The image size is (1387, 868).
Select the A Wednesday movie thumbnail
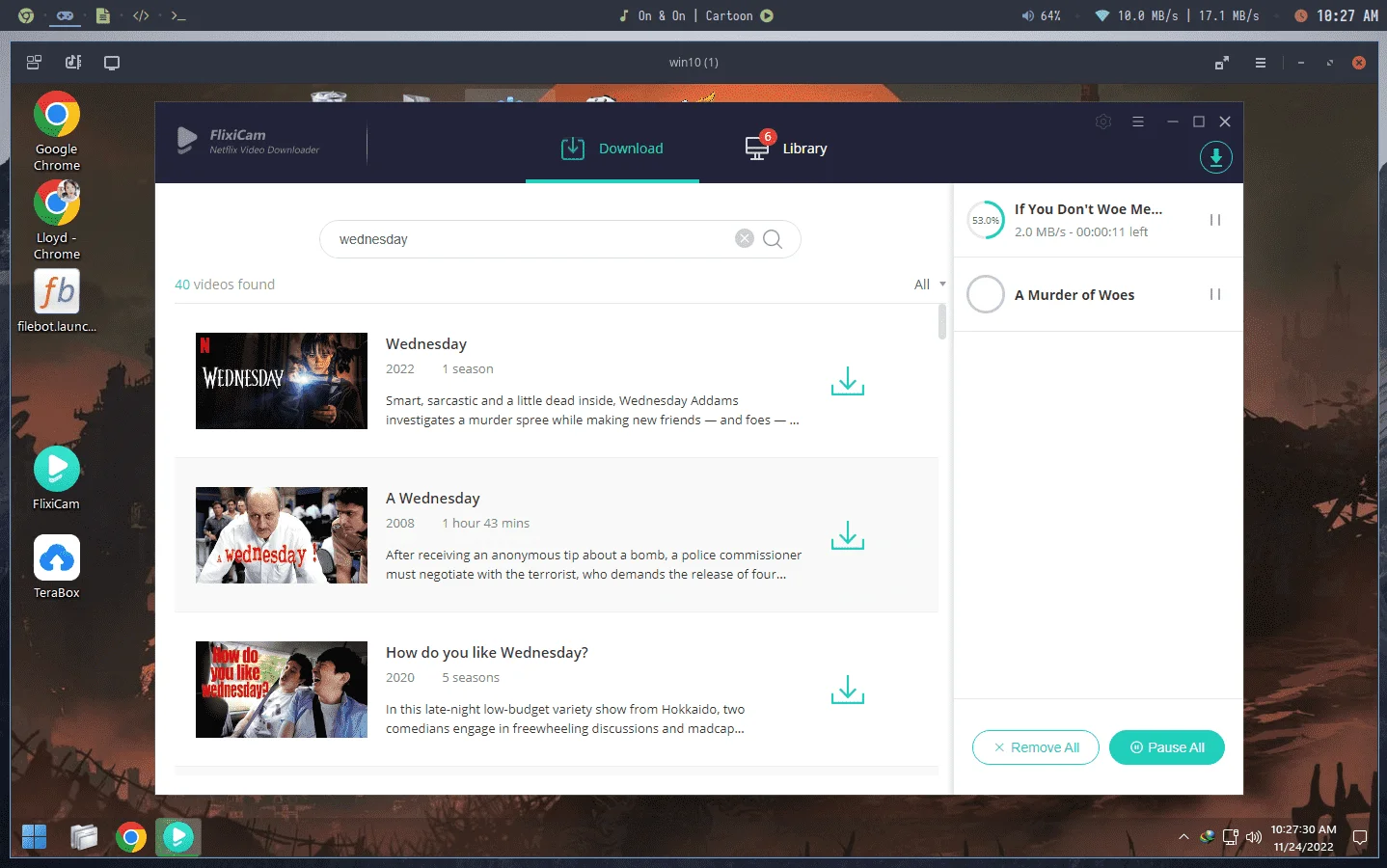coord(282,535)
